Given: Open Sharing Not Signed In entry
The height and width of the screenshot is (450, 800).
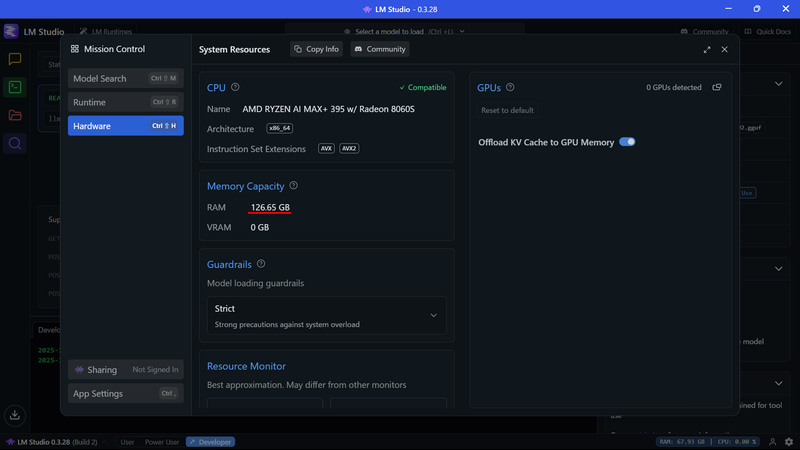Looking at the screenshot, I should [x=126, y=369].
